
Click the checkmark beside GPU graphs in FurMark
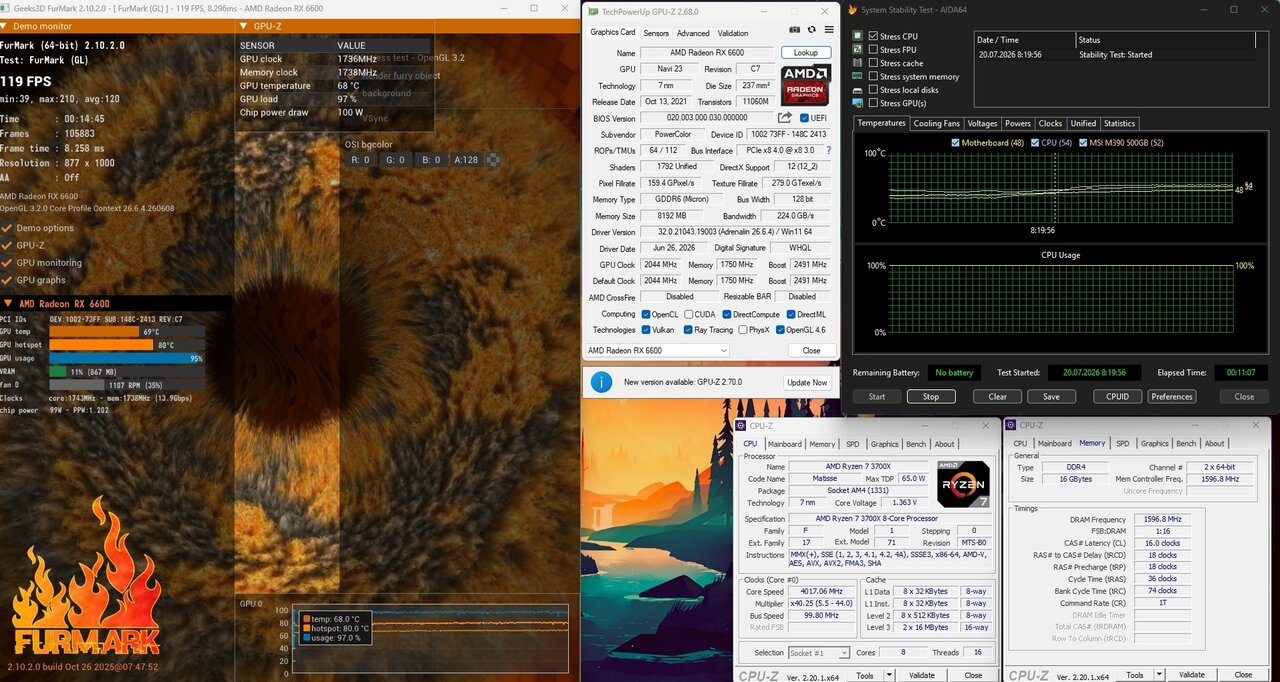click(6, 280)
